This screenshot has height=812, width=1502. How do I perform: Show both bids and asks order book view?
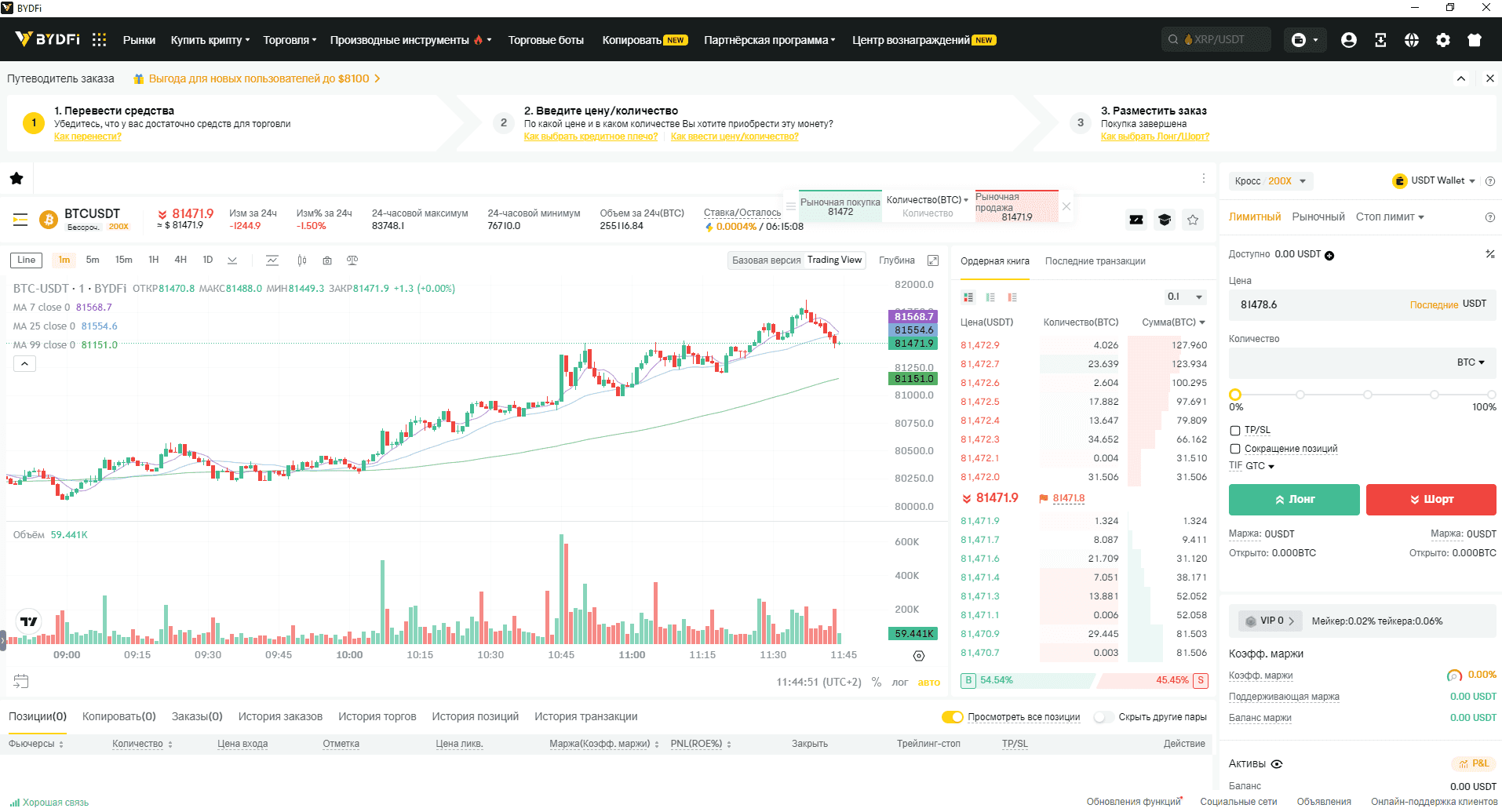click(968, 297)
